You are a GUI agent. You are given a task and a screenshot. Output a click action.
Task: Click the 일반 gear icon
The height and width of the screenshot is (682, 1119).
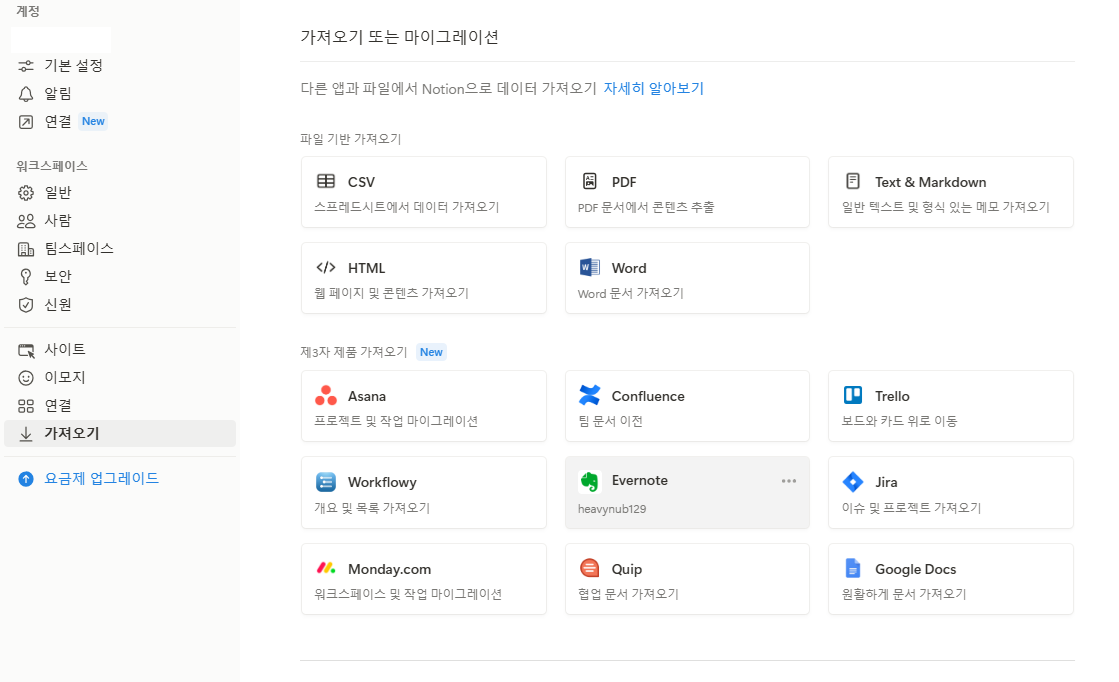[26, 193]
